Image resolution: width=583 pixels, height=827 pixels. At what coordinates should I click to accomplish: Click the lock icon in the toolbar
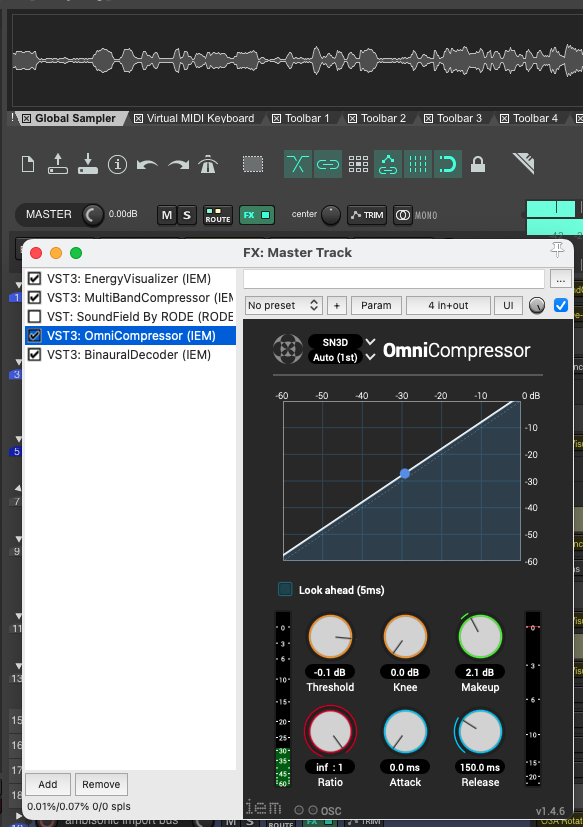pos(477,164)
